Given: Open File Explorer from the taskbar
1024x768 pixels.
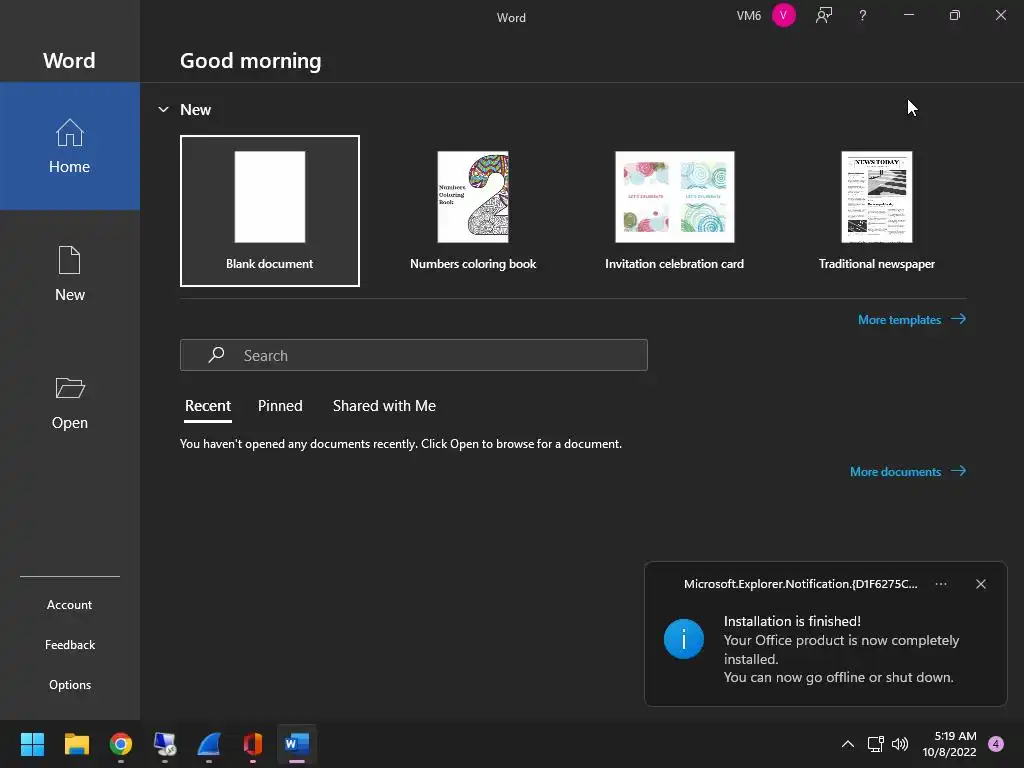Looking at the screenshot, I should pos(76,744).
